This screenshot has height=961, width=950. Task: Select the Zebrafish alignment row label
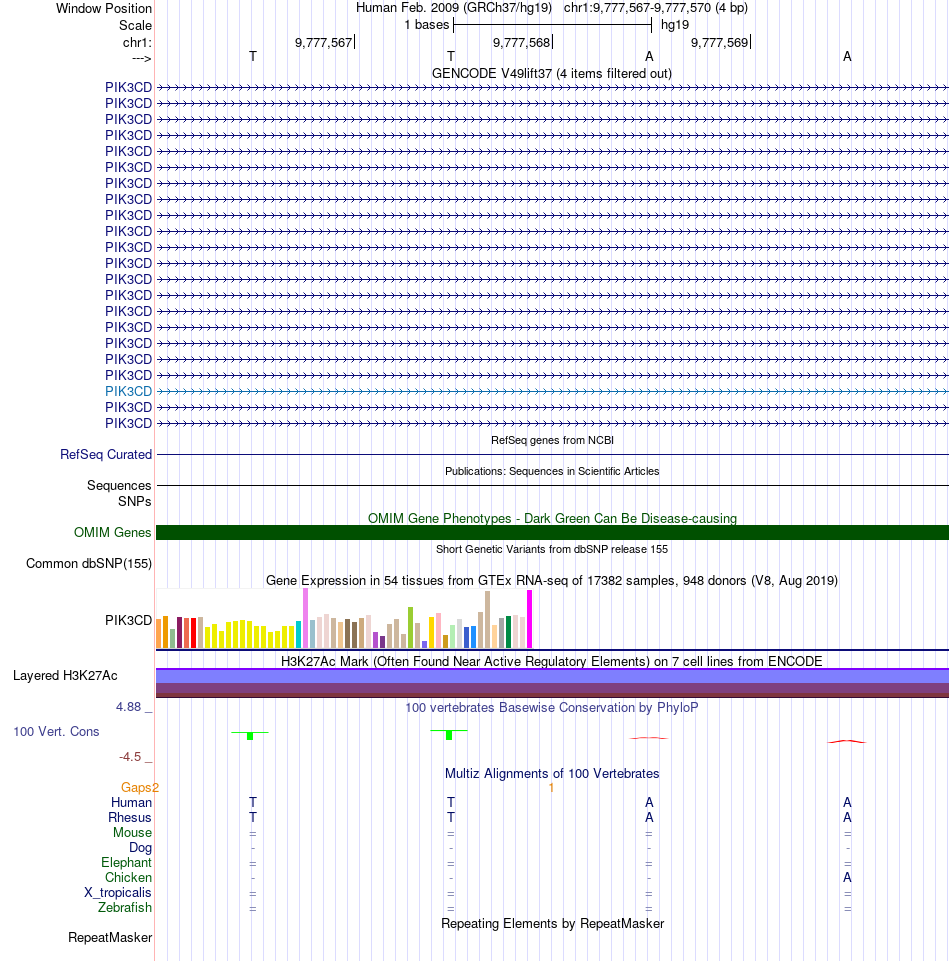124,907
